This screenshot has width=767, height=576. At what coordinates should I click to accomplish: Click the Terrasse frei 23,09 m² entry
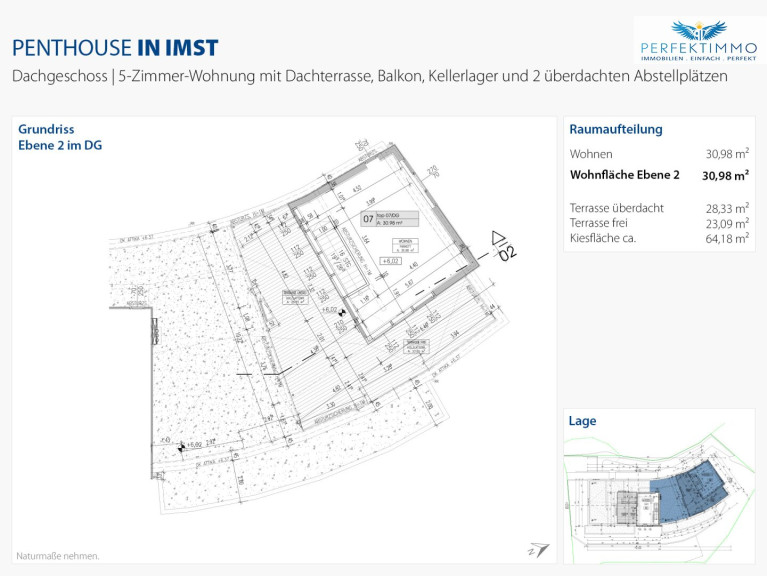tap(659, 223)
